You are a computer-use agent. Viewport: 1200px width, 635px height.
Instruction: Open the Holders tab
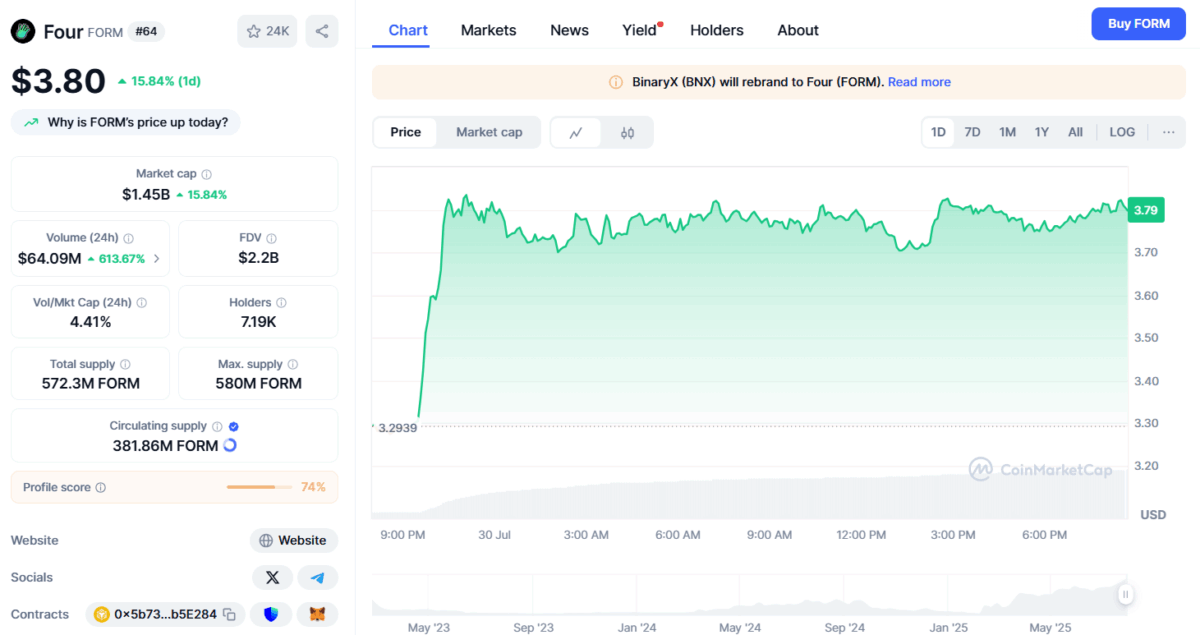717,30
